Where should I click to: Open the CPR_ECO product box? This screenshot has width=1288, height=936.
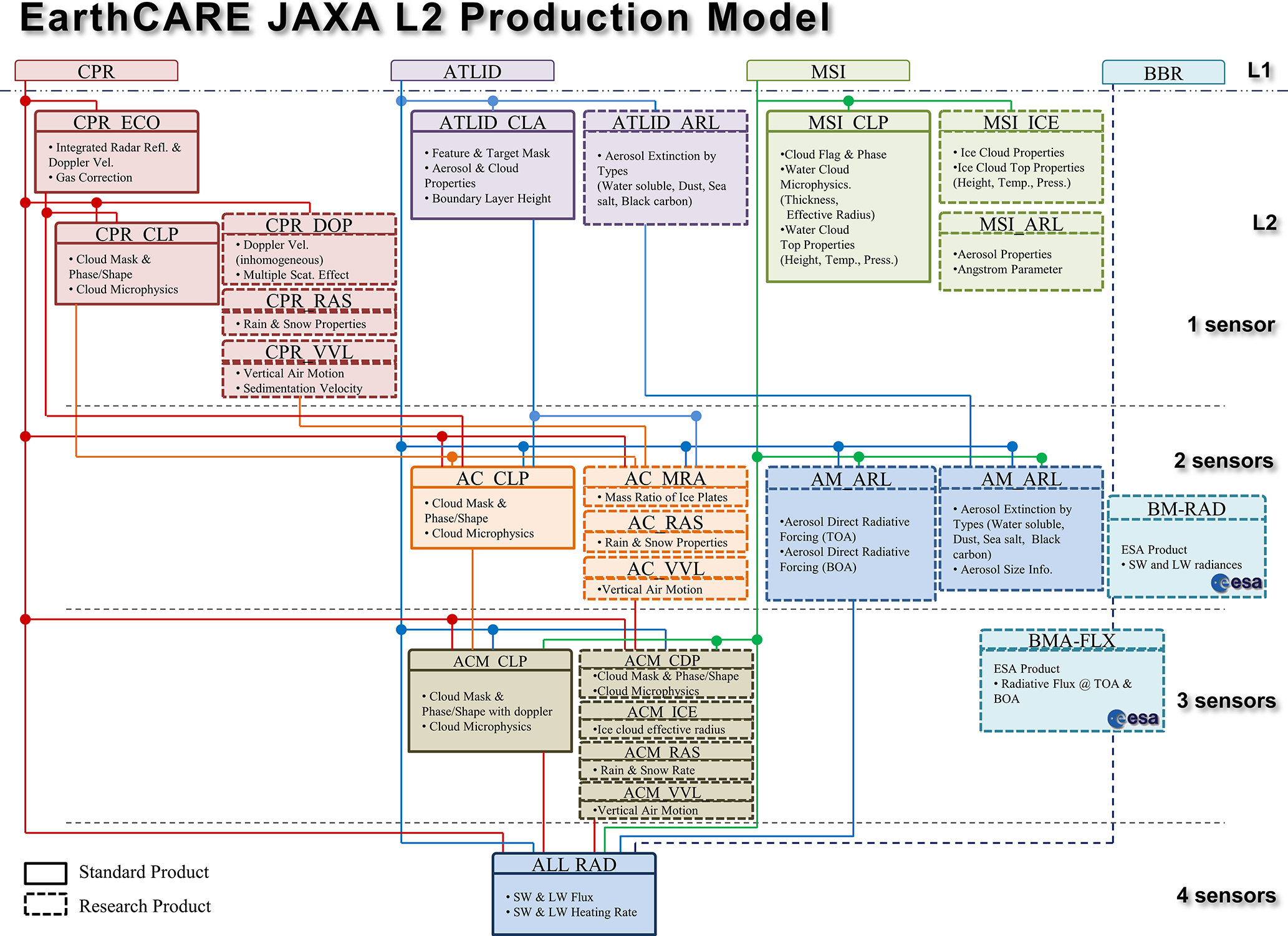click(117, 153)
